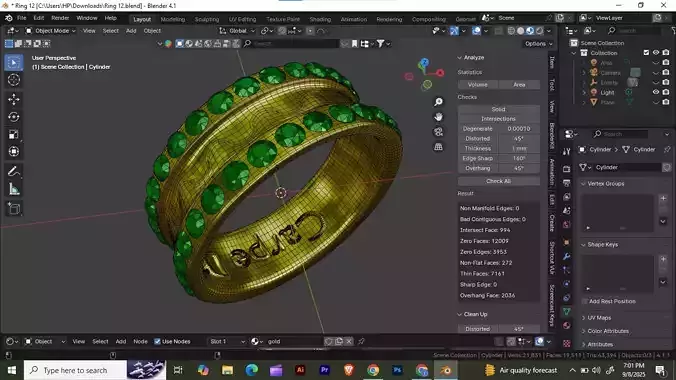Open the Object properties orange square tab
676x380 pixels.
566,242
